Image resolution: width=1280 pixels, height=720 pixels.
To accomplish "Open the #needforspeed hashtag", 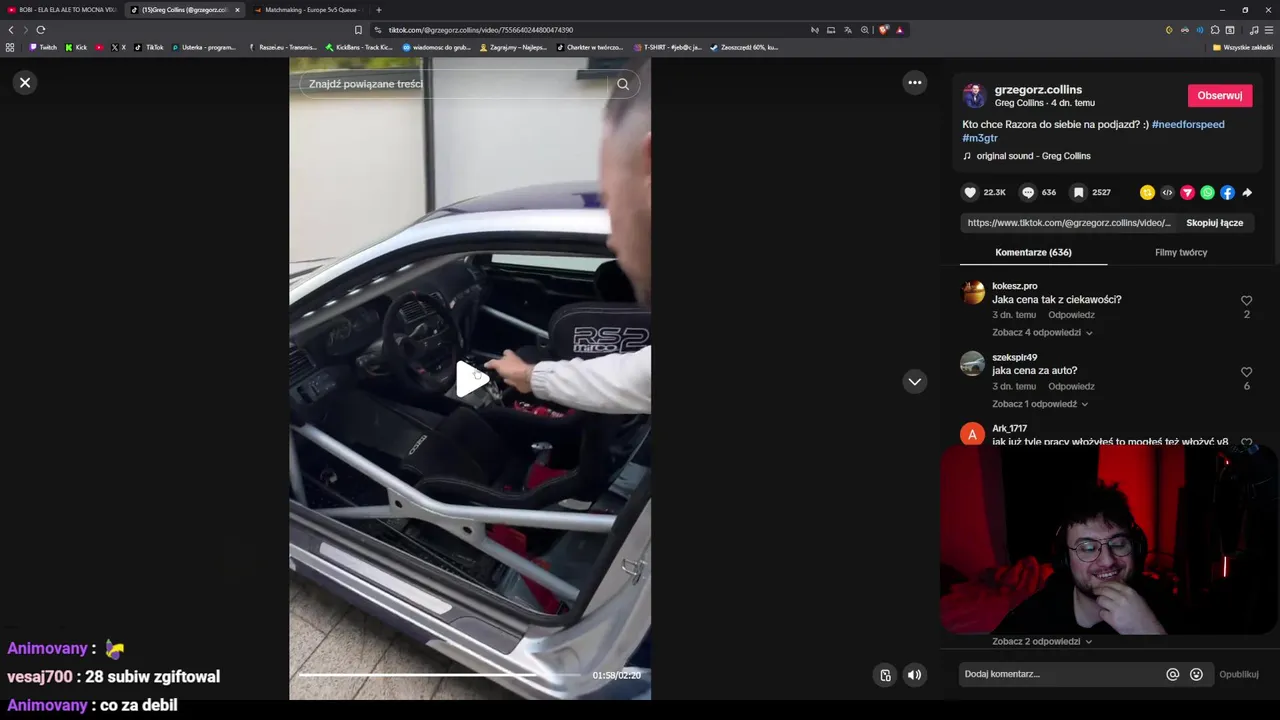I will pyautogui.click(x=1187, y=124).
